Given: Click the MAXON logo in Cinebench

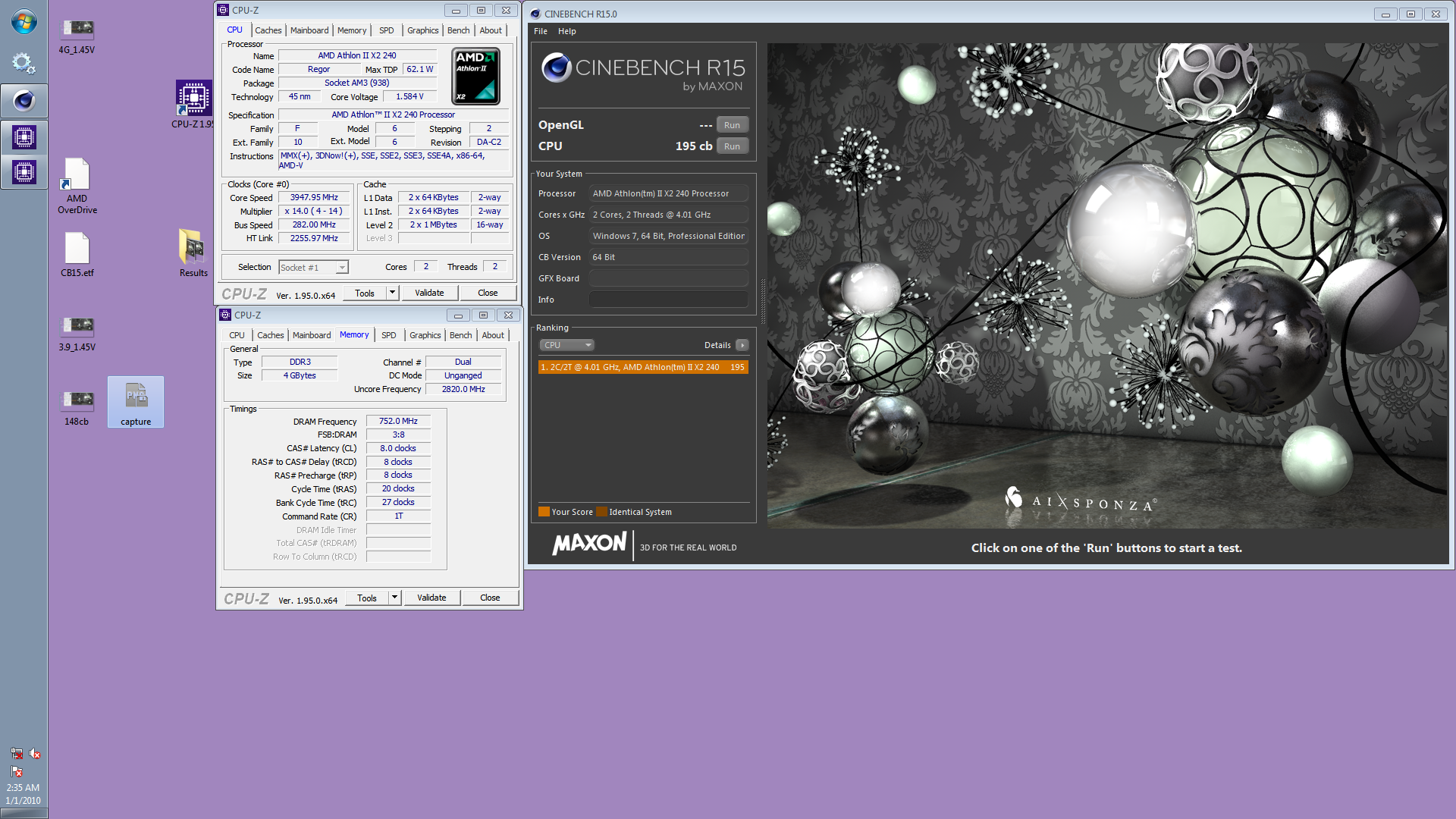Looking at the screenshot, I should (589, 544).
